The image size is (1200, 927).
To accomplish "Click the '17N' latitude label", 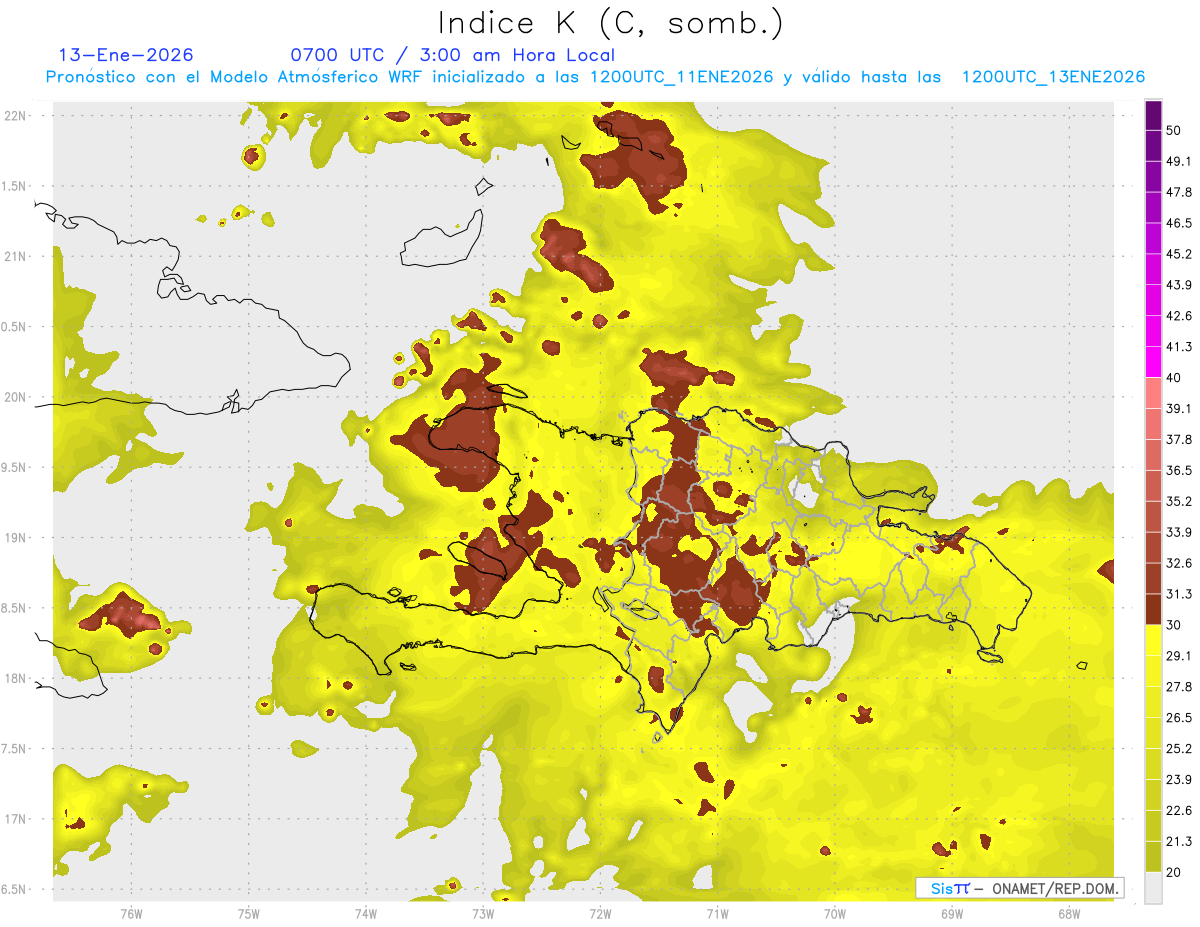I will 14,819.
